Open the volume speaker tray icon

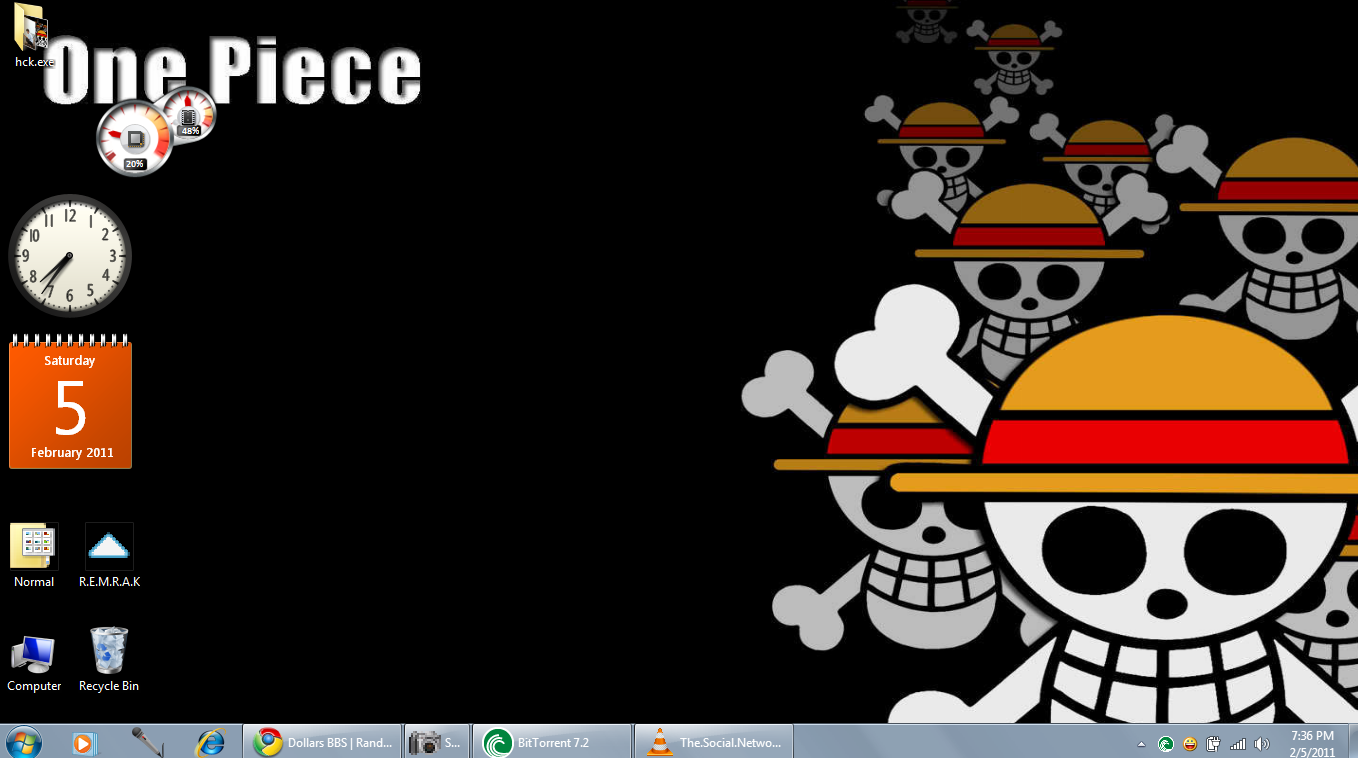[1262, 744]
